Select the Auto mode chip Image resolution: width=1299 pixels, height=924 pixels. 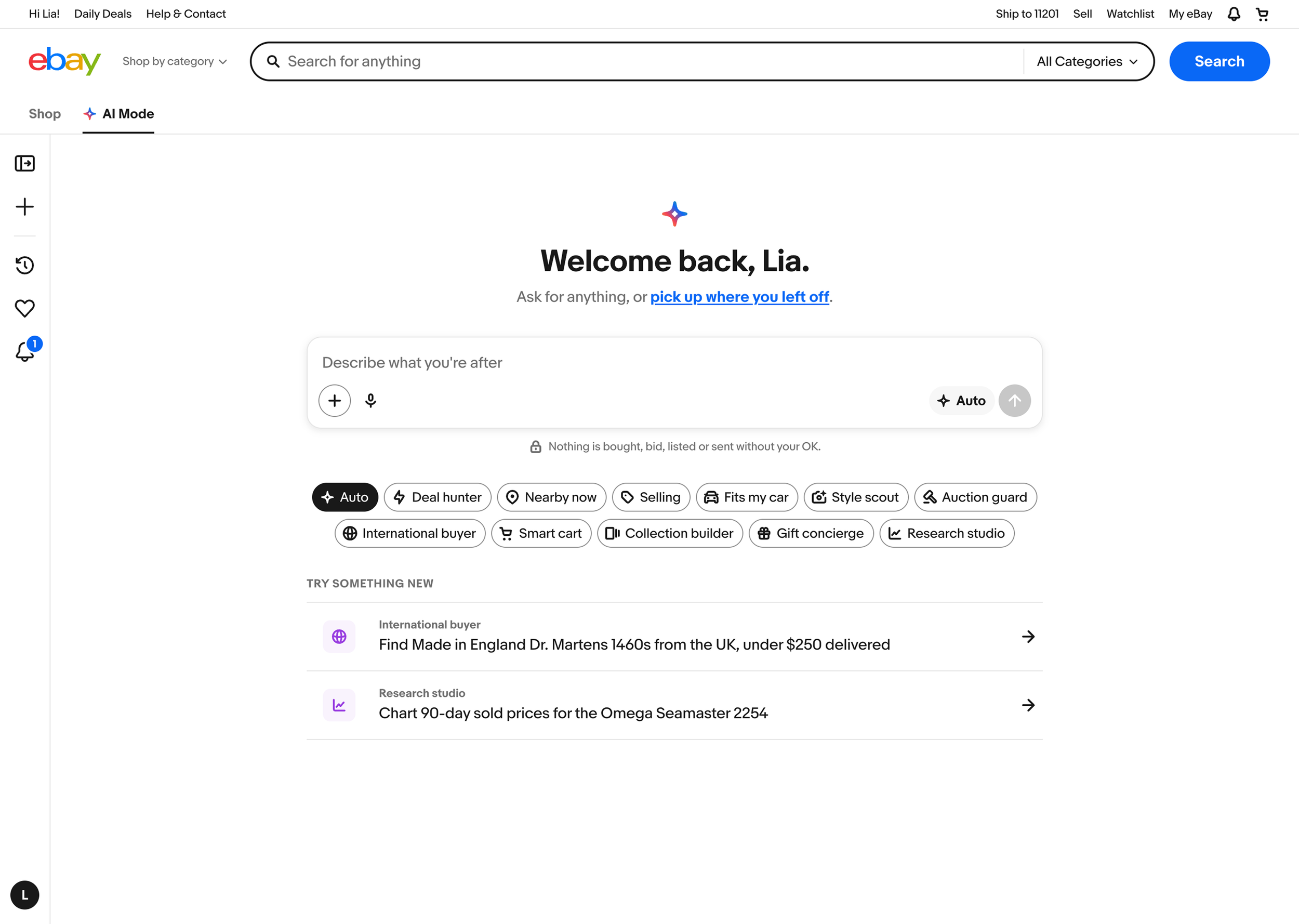click(x=344, y=497)
